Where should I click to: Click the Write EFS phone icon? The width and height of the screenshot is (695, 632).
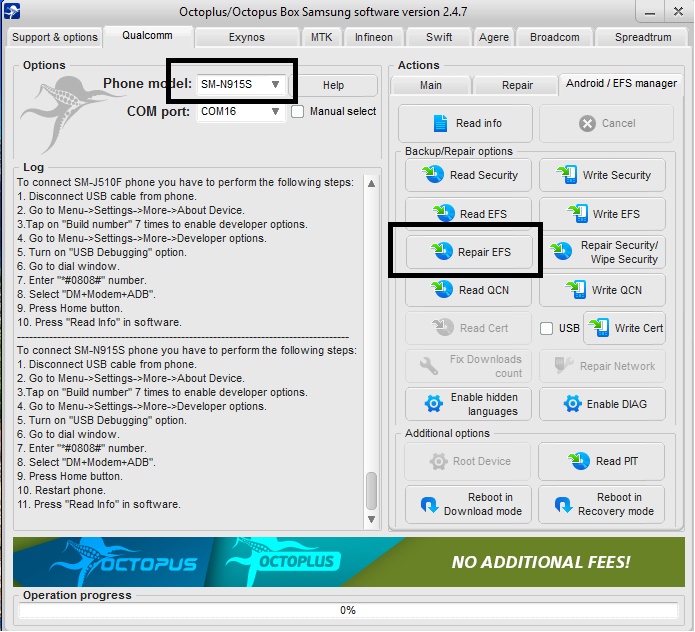click(x=578, y=213)
